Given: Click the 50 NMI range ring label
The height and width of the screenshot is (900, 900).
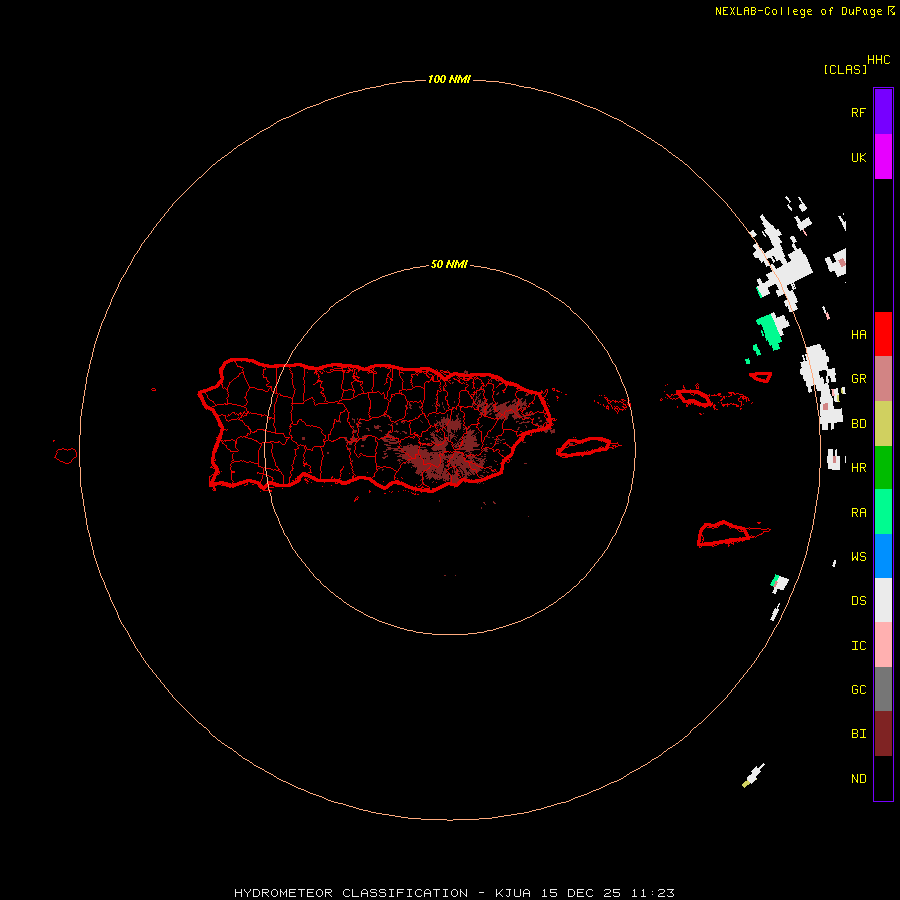Looking at the screenshot, I should tap(449, 264).
